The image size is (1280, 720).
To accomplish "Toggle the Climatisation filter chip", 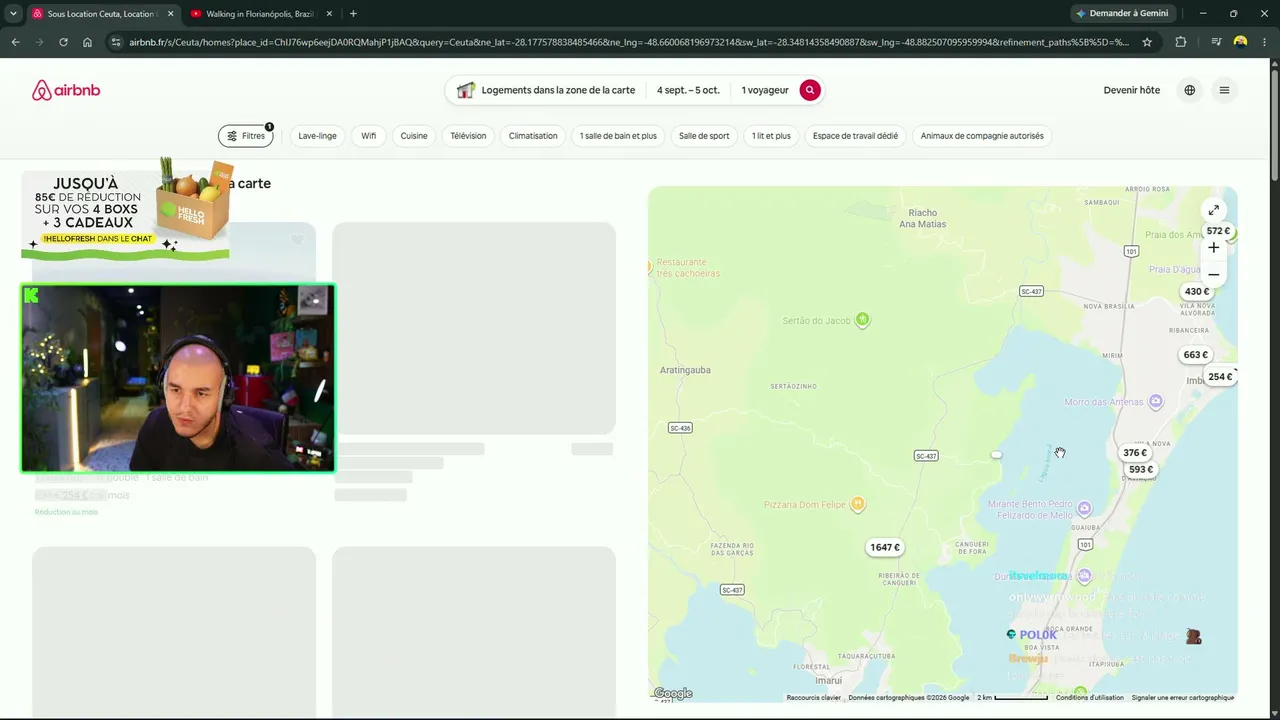I will coord(533,136).
